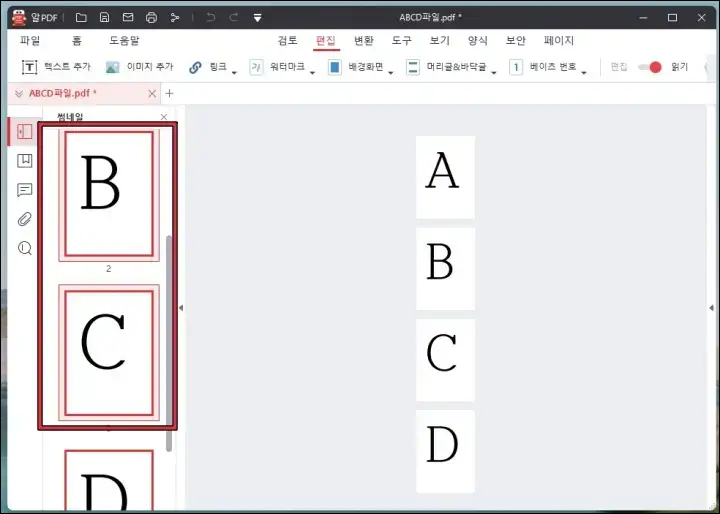
Task: Expand the 배경화면 dropdown arrow
Action: [x=391, y=73]
